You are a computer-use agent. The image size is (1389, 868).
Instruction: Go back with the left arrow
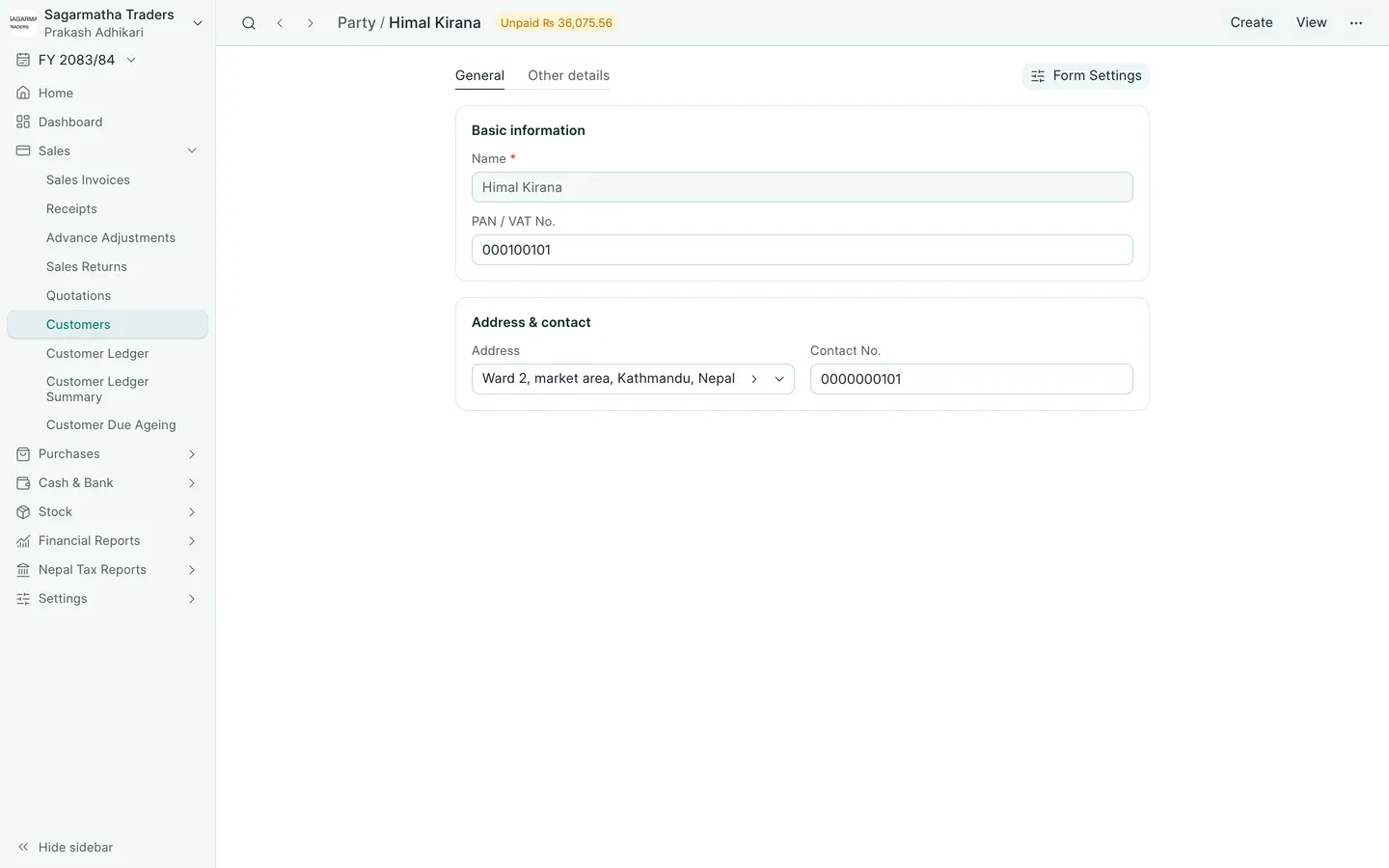(x=280, y=23)
